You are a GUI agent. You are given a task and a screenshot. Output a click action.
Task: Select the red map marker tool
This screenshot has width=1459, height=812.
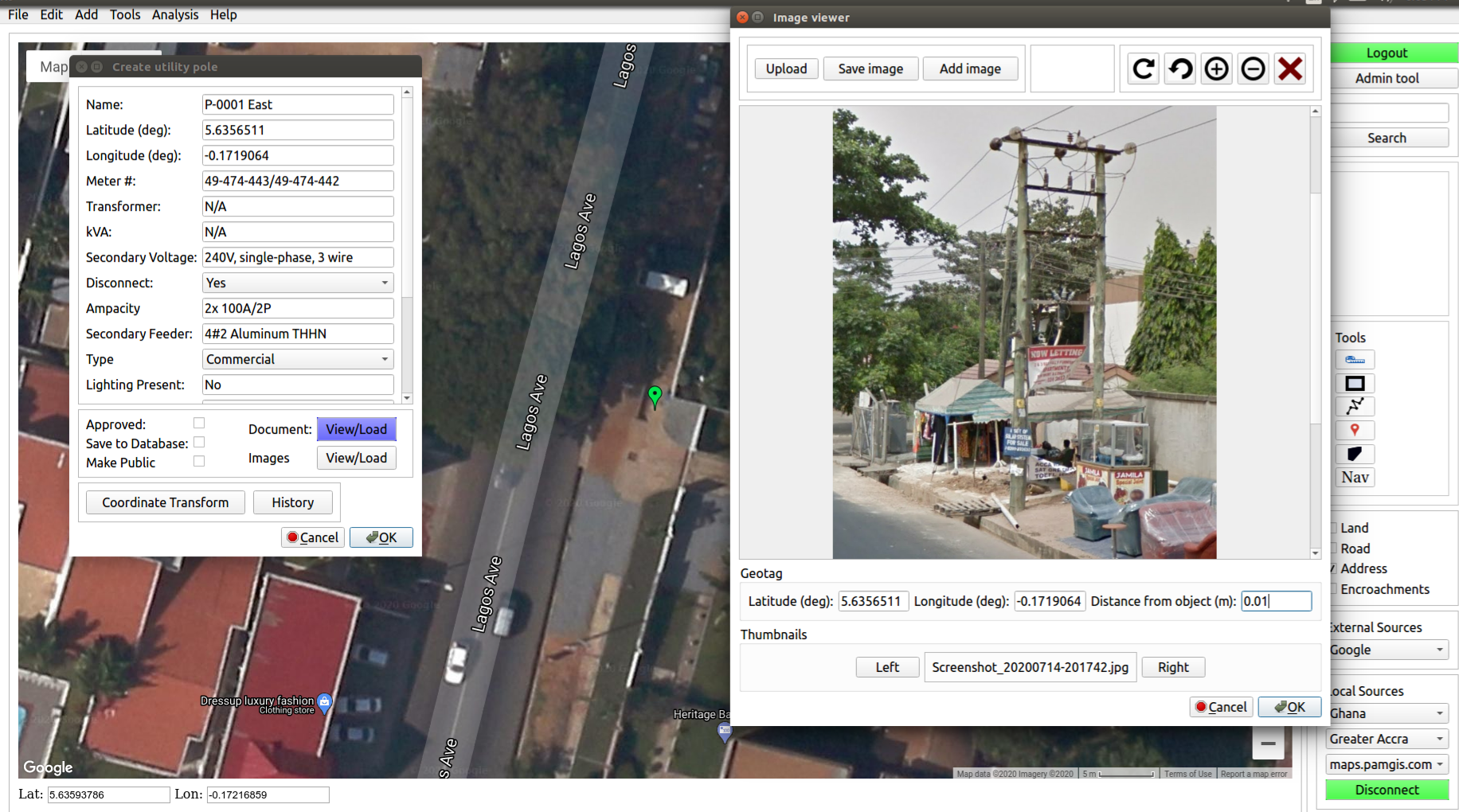click(x=1355, y=431)
